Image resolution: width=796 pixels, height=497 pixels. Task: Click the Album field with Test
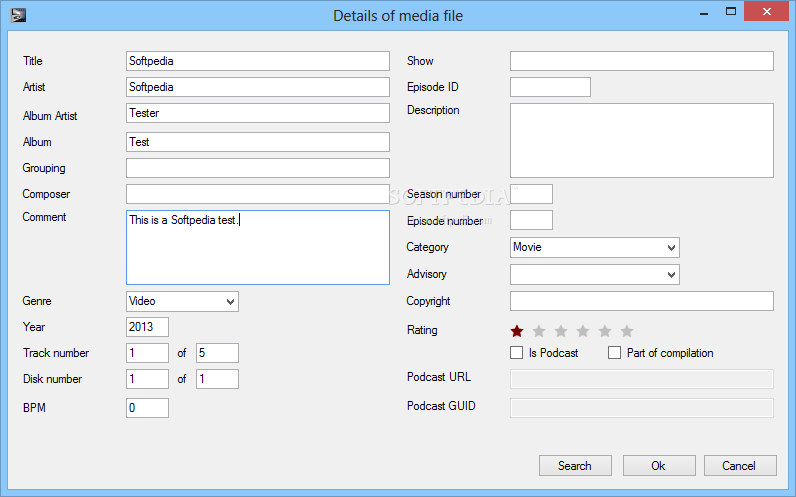point(258,142)
